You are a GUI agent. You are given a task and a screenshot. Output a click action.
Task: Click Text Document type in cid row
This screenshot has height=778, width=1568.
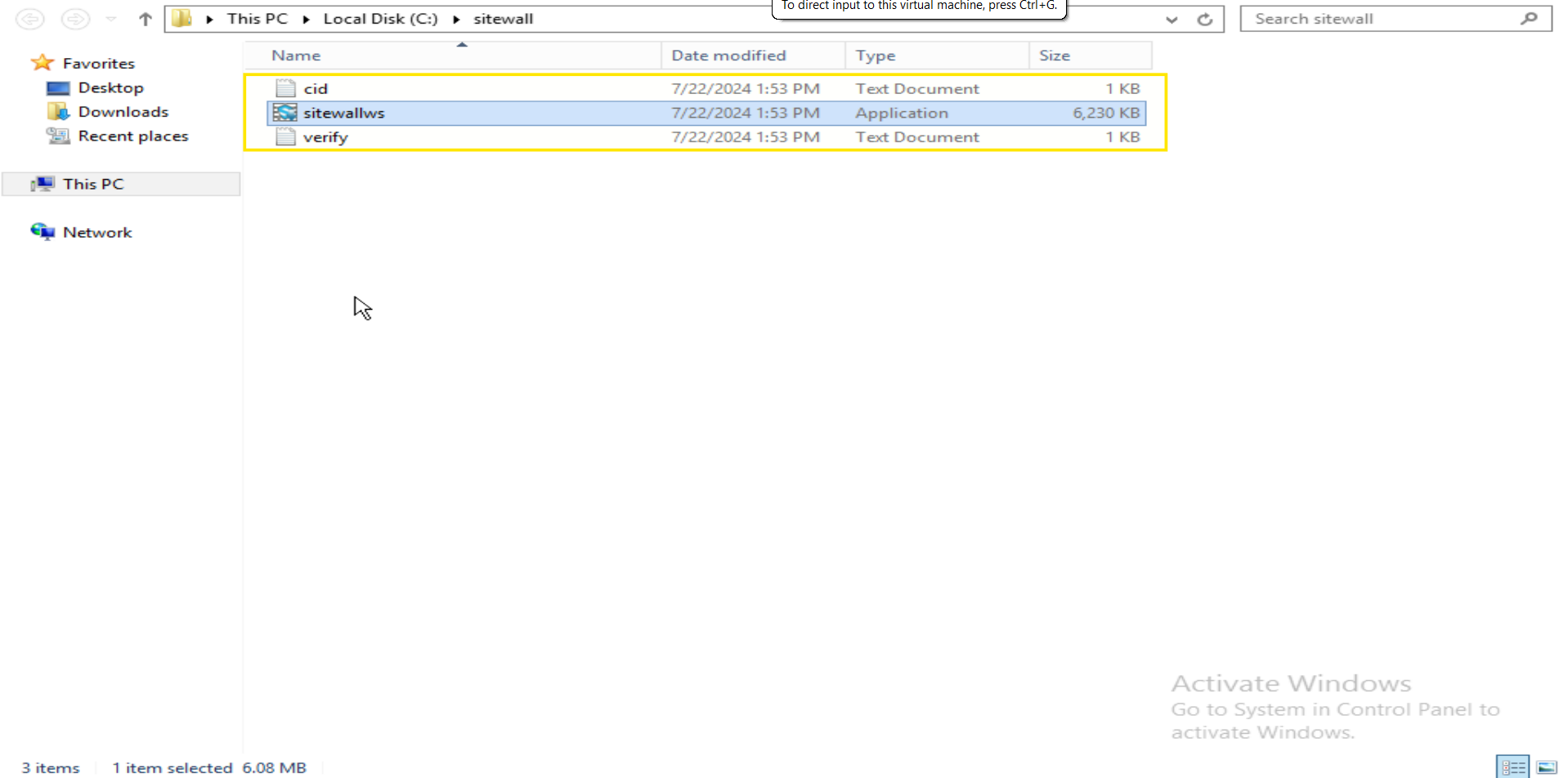tap(917, 88)
